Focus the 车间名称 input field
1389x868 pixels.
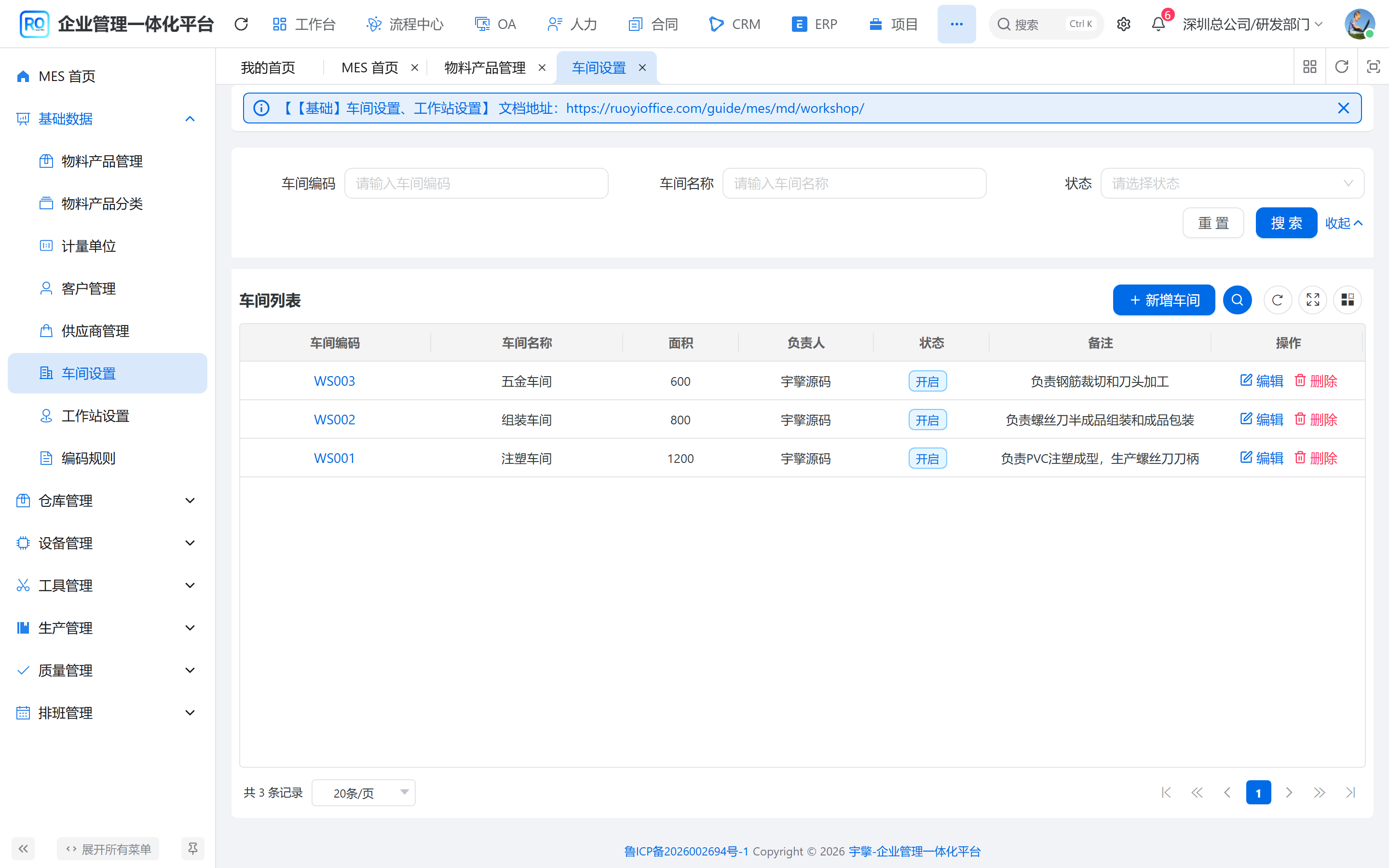[x=854, y=183]
